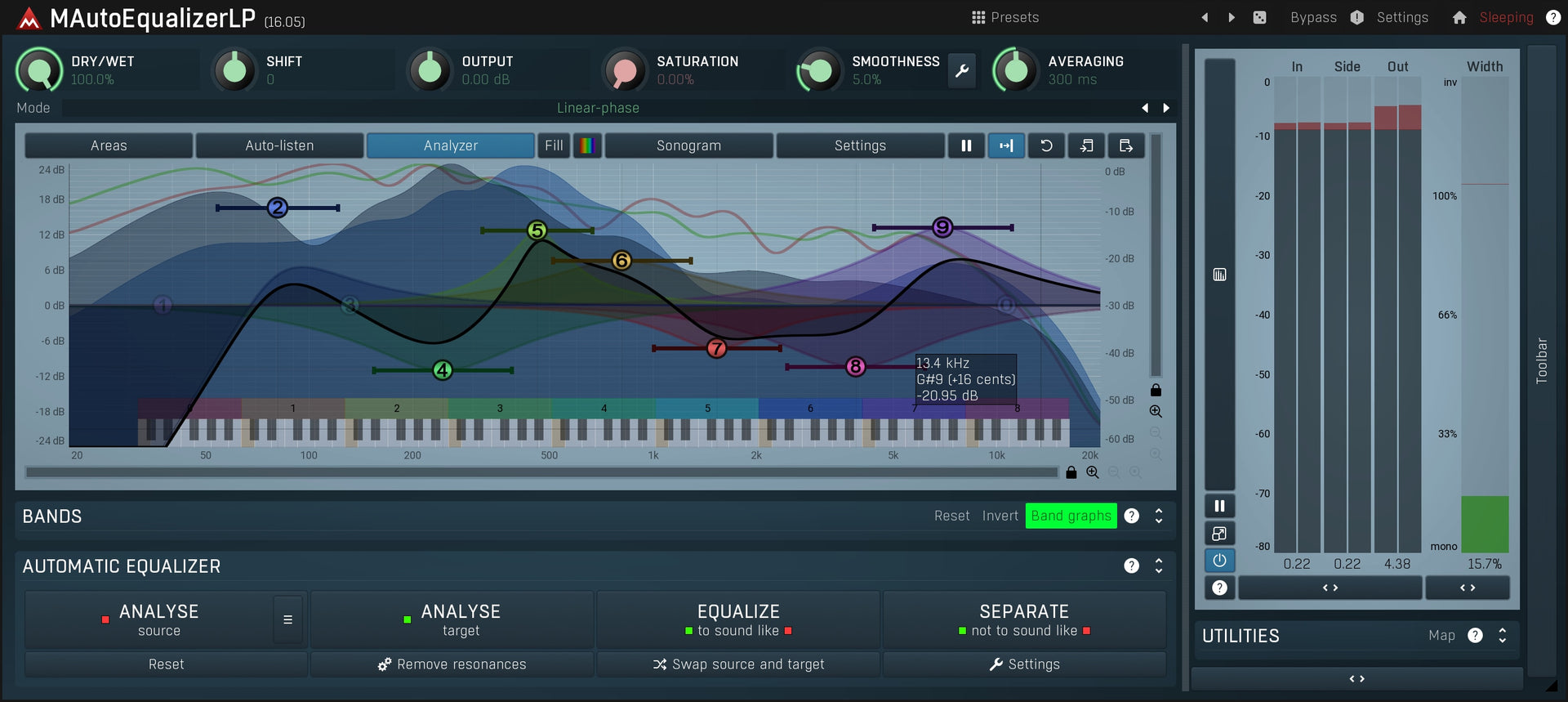Toggle the Bypass option
This screenshot has height=702, width=1568.
(1313, 17)
